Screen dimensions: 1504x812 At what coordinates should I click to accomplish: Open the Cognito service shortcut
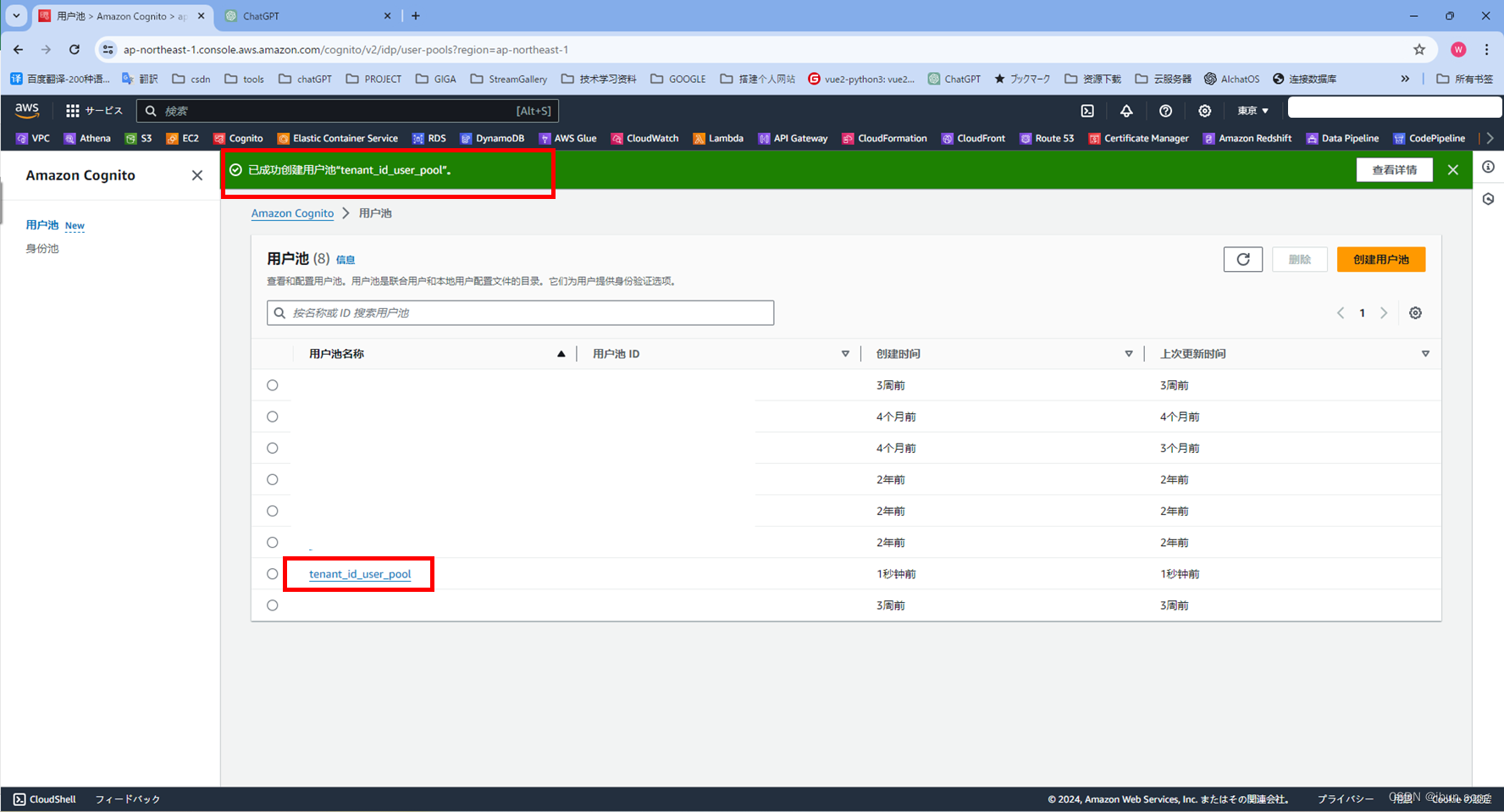click(x=238, y=138)
